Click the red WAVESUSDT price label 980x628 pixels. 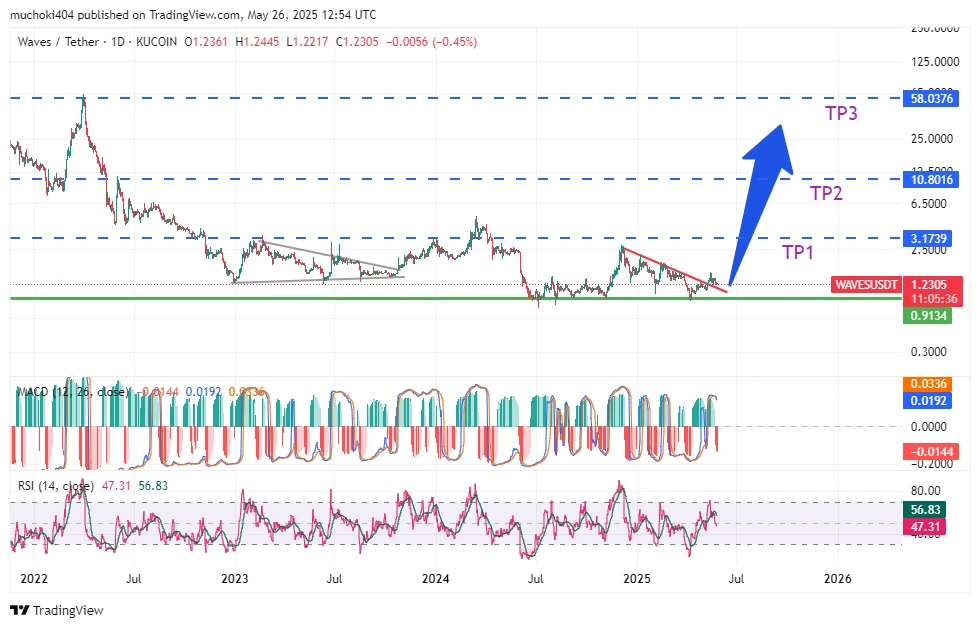[866, 284]
